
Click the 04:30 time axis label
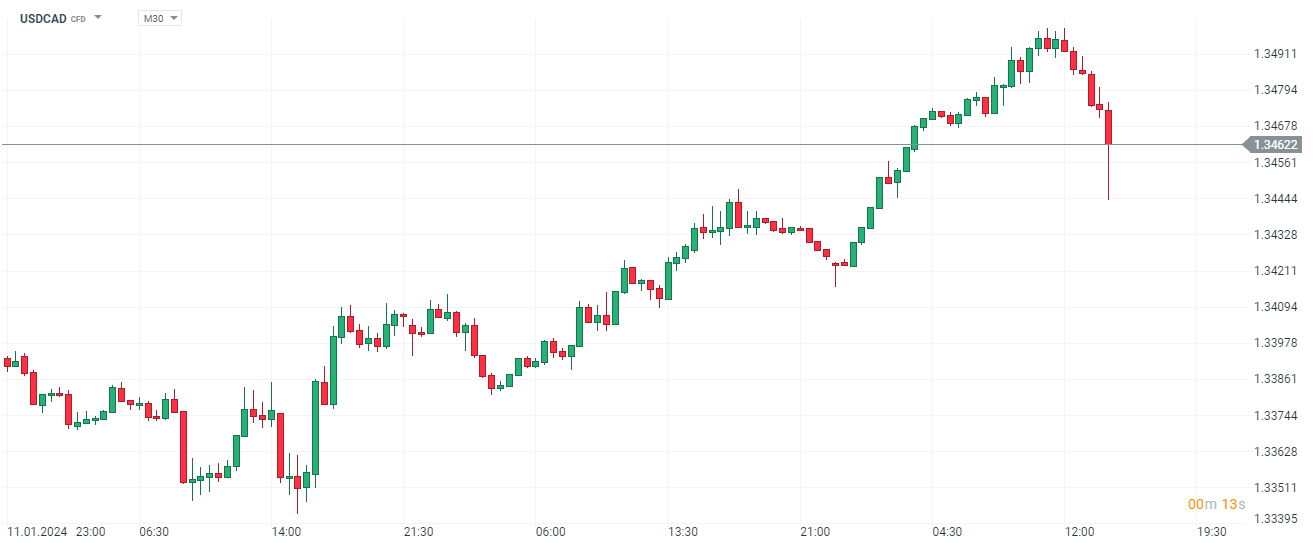pos(947,531)
